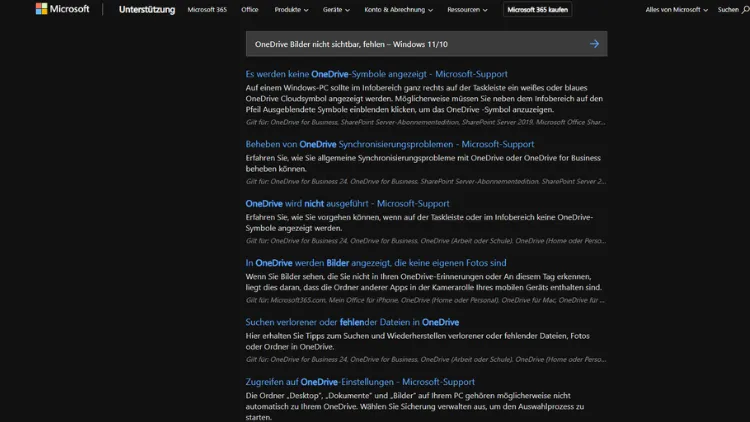Click the Microsoft 365 kaufen button
Viewport: 750px width, 422px height.
coord(538,10)
